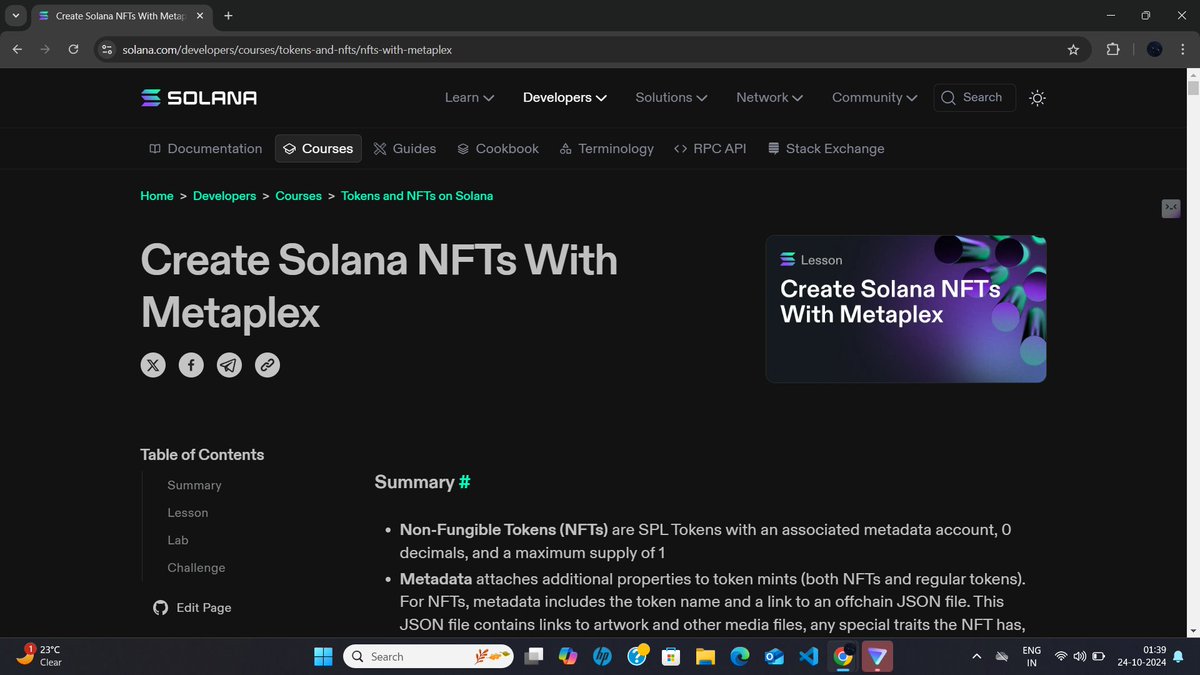Screen dimensions: 1200x675
Task: Share lesson on Facebook icon
Action: coord(191,365)
